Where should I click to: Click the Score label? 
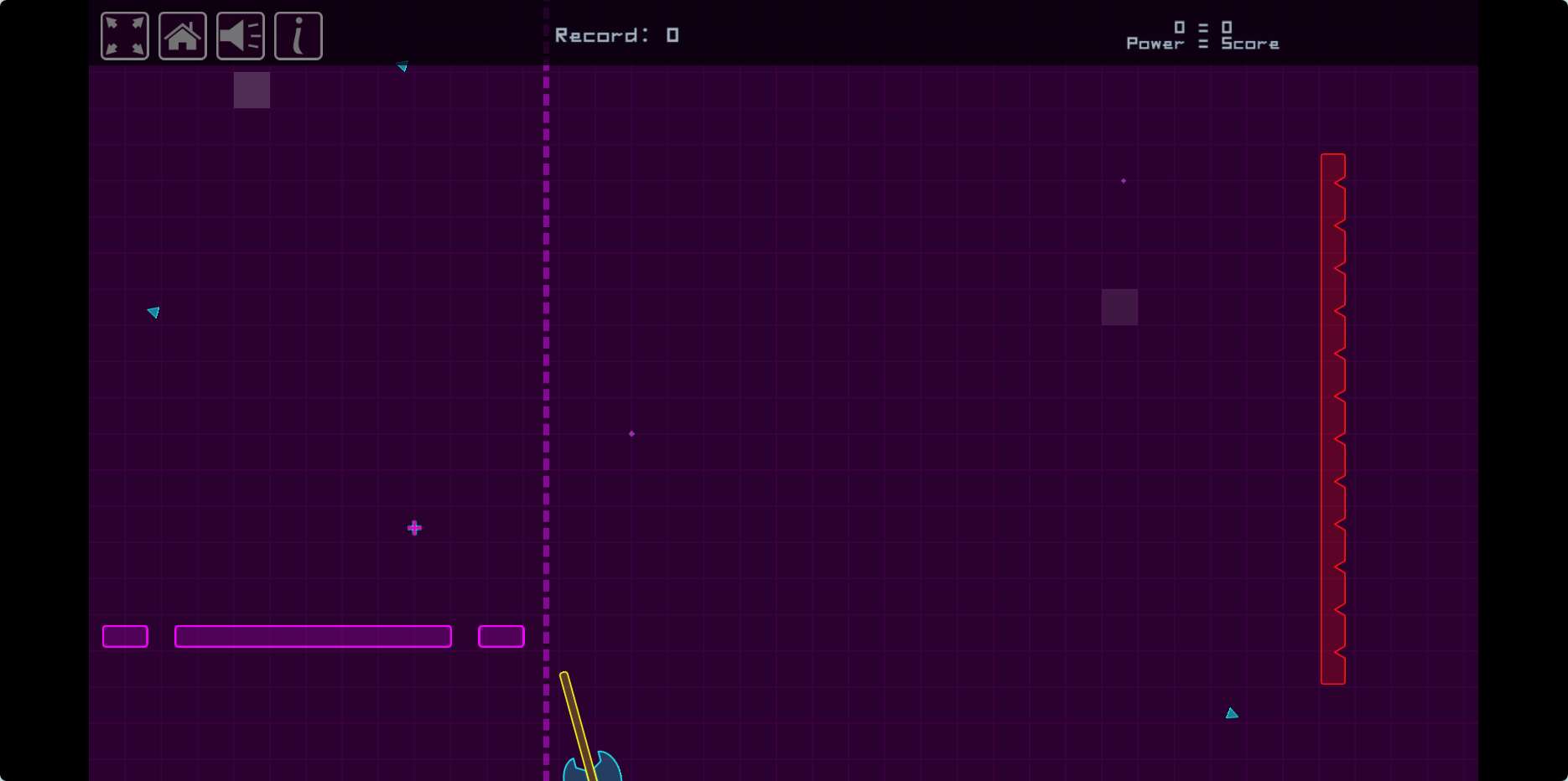(1249, 44)
